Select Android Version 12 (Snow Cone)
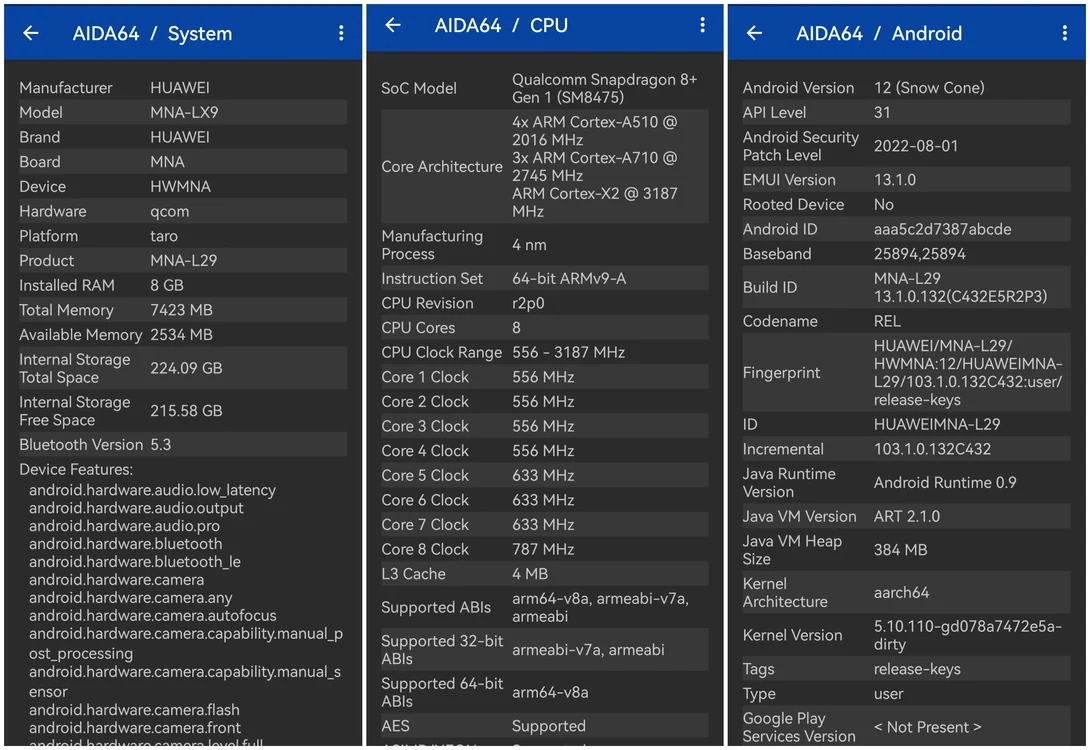Image resolution: width=1090 pixels, height=750 pixels. (929, 88)
